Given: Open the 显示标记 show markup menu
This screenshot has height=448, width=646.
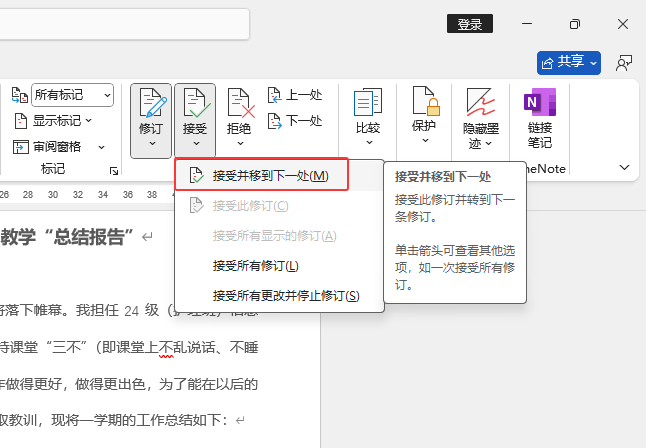Looking at the screenshot, I should coord(53,121).
